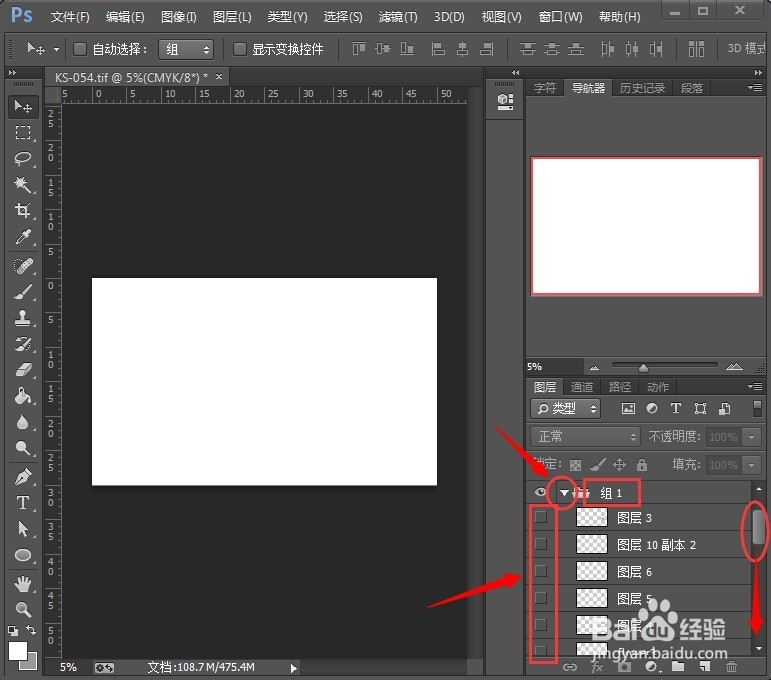Click navigator zoom out button

(x=594, y=367)
